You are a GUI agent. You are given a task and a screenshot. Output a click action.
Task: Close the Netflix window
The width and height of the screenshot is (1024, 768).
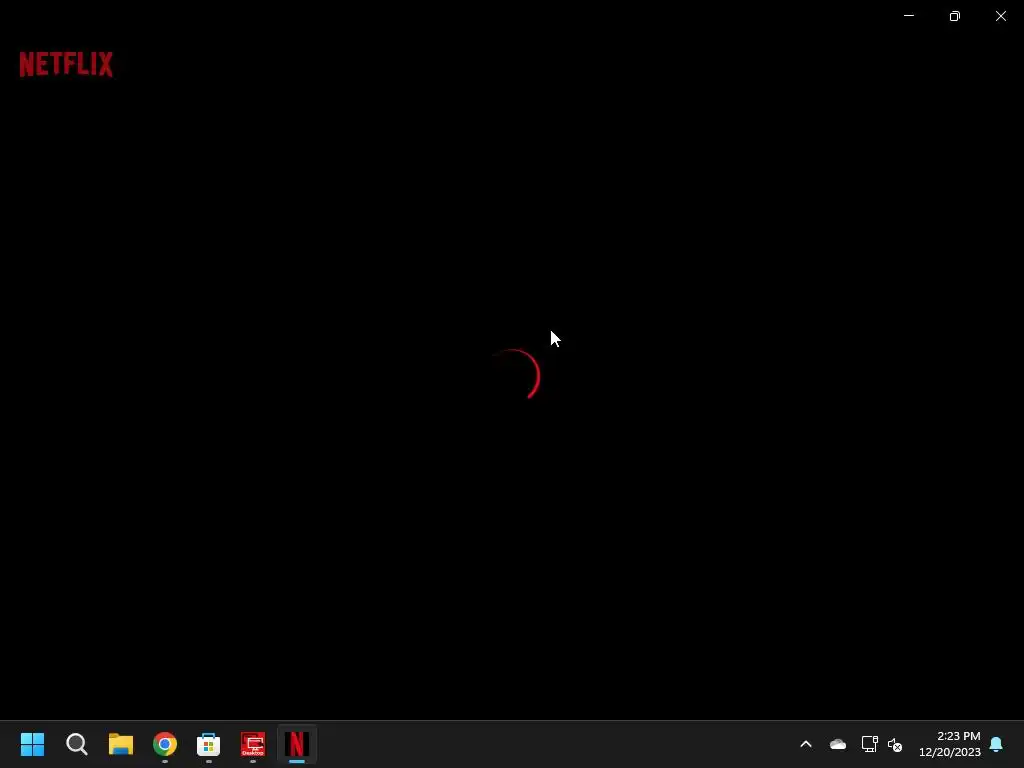pos(1000,16)
